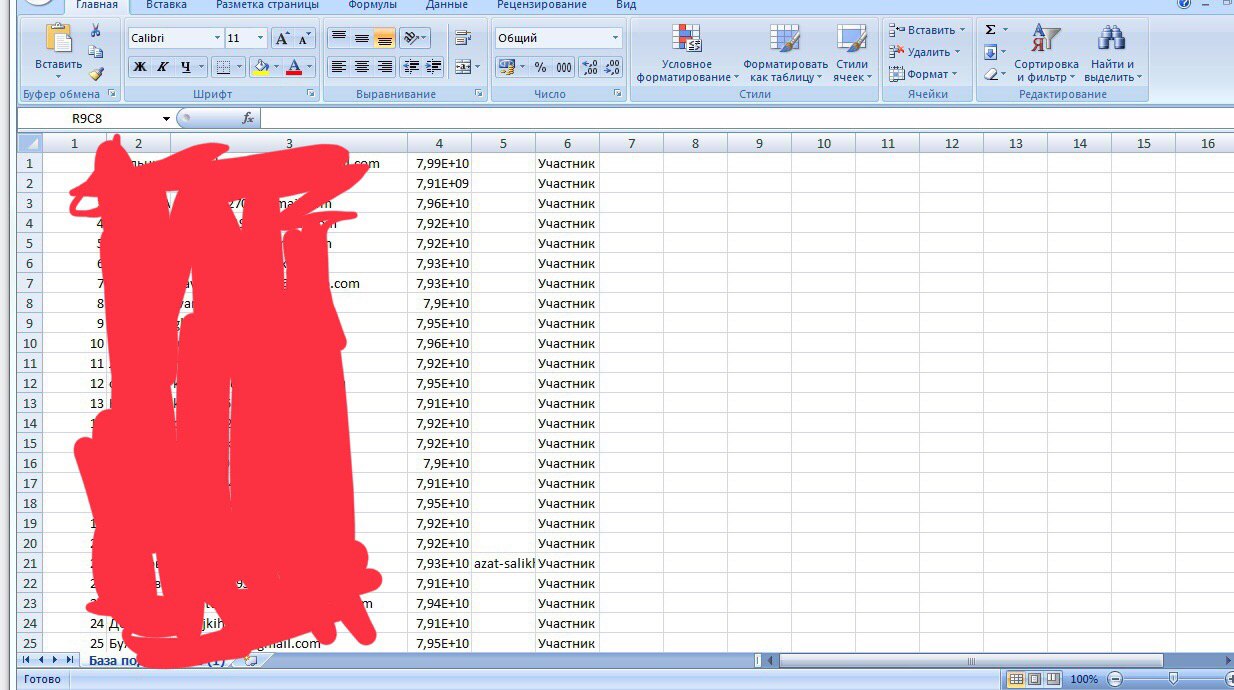Expand the Выравнивание group dialog launcher
The image size is (1234, 690).
[479, 94]
